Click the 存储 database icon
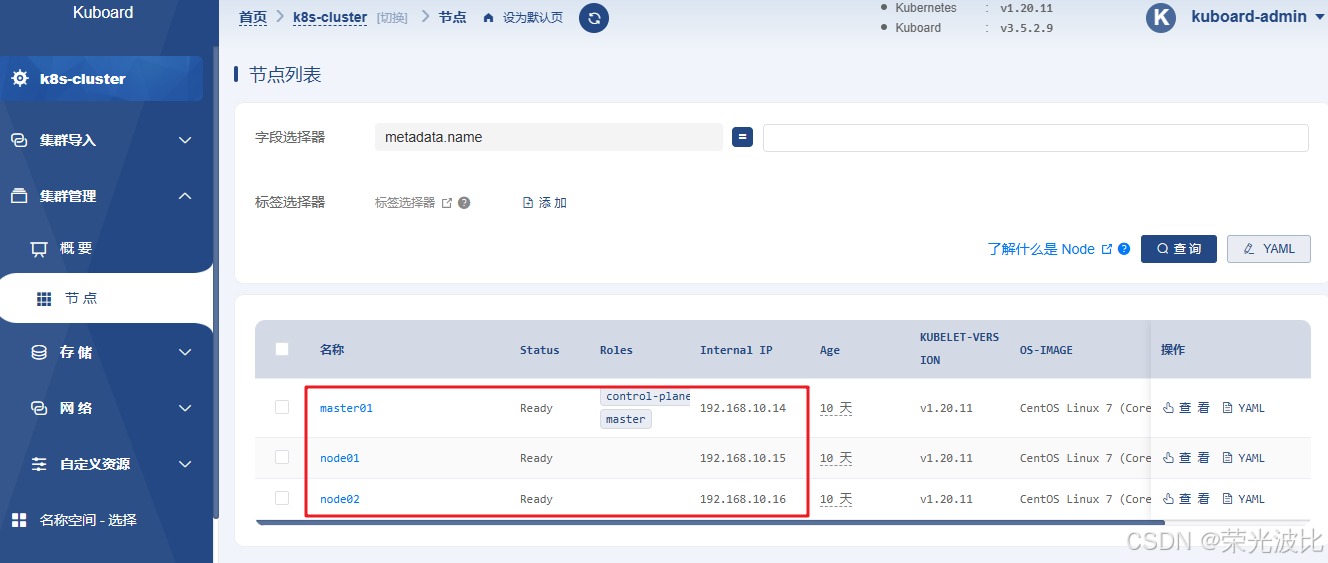The height and width of the screenshot is (563, 1328). click(x=39, y=352)
